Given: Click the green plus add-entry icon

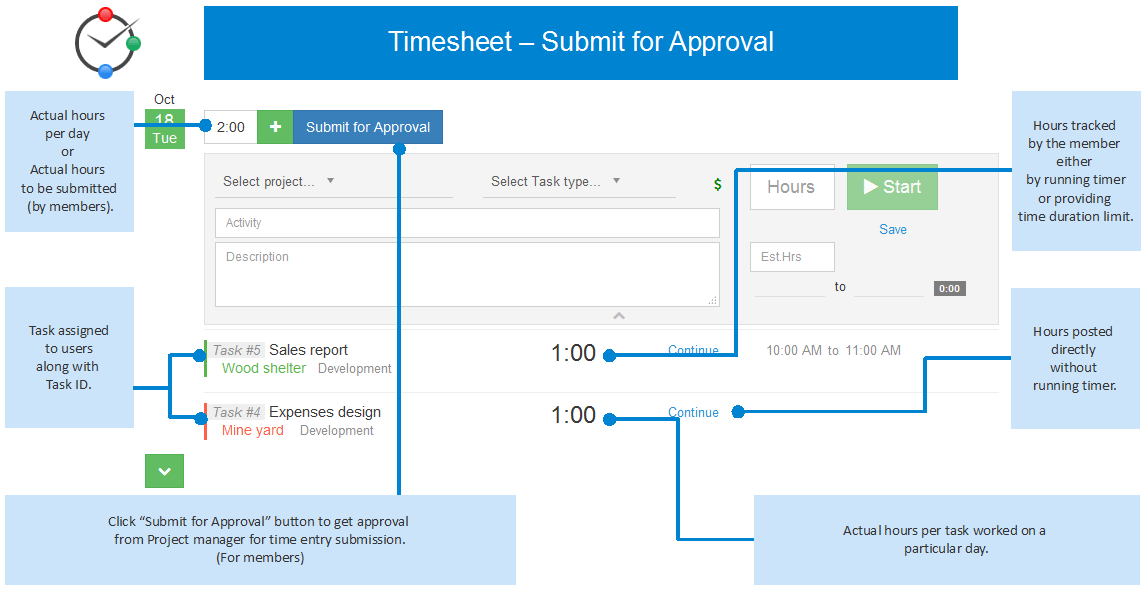Looking at the screenshot, I should [275, 127].
